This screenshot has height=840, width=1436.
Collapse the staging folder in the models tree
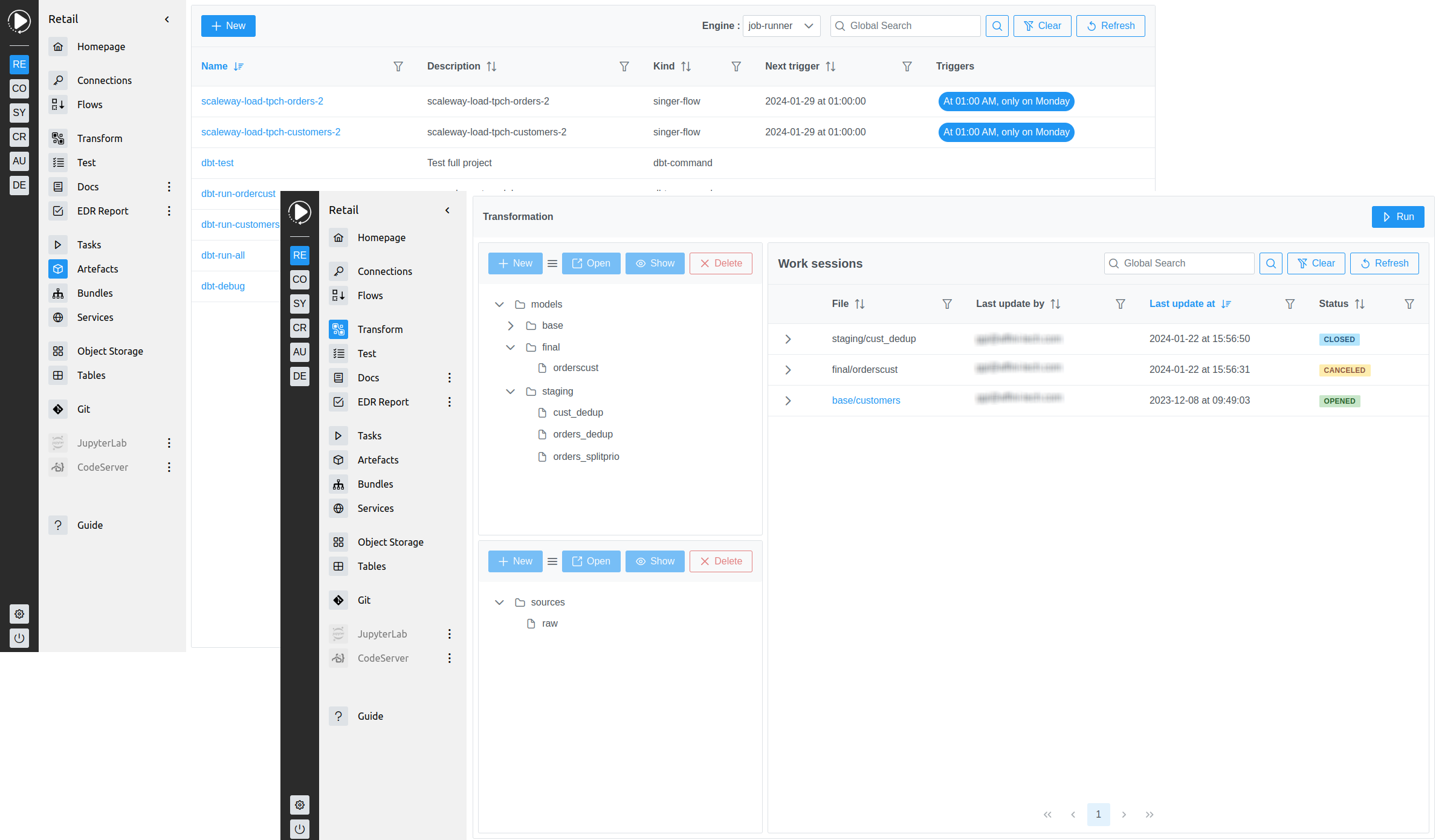(x=511, y=392)
